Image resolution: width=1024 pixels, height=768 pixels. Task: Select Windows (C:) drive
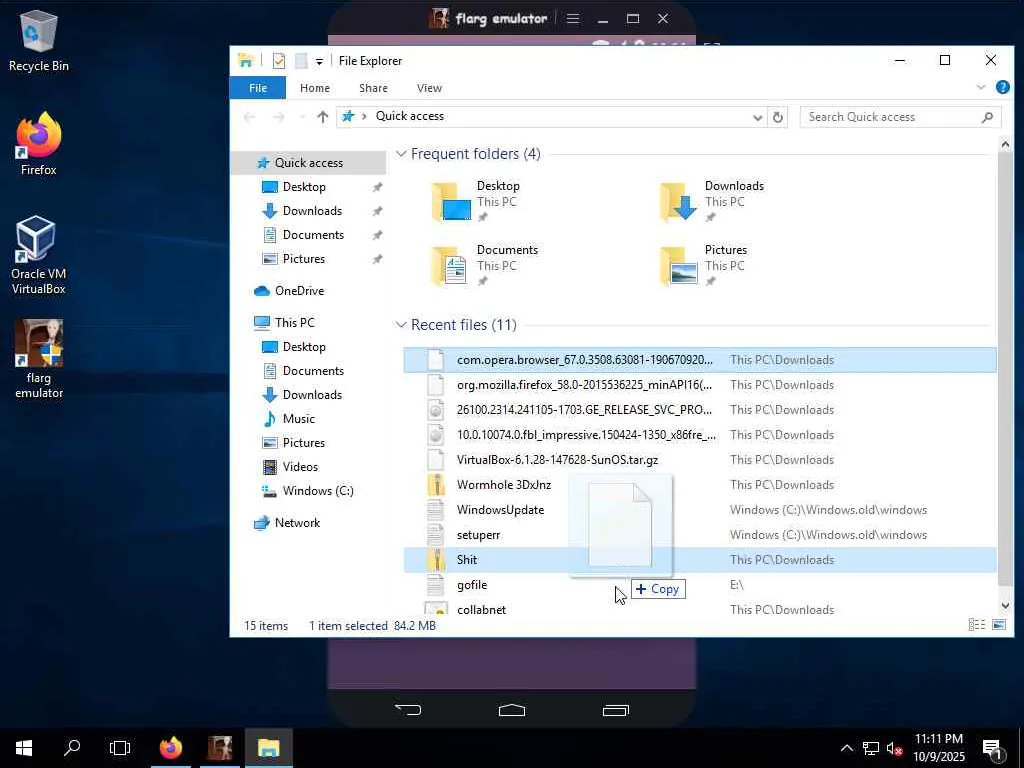point(318,491)
